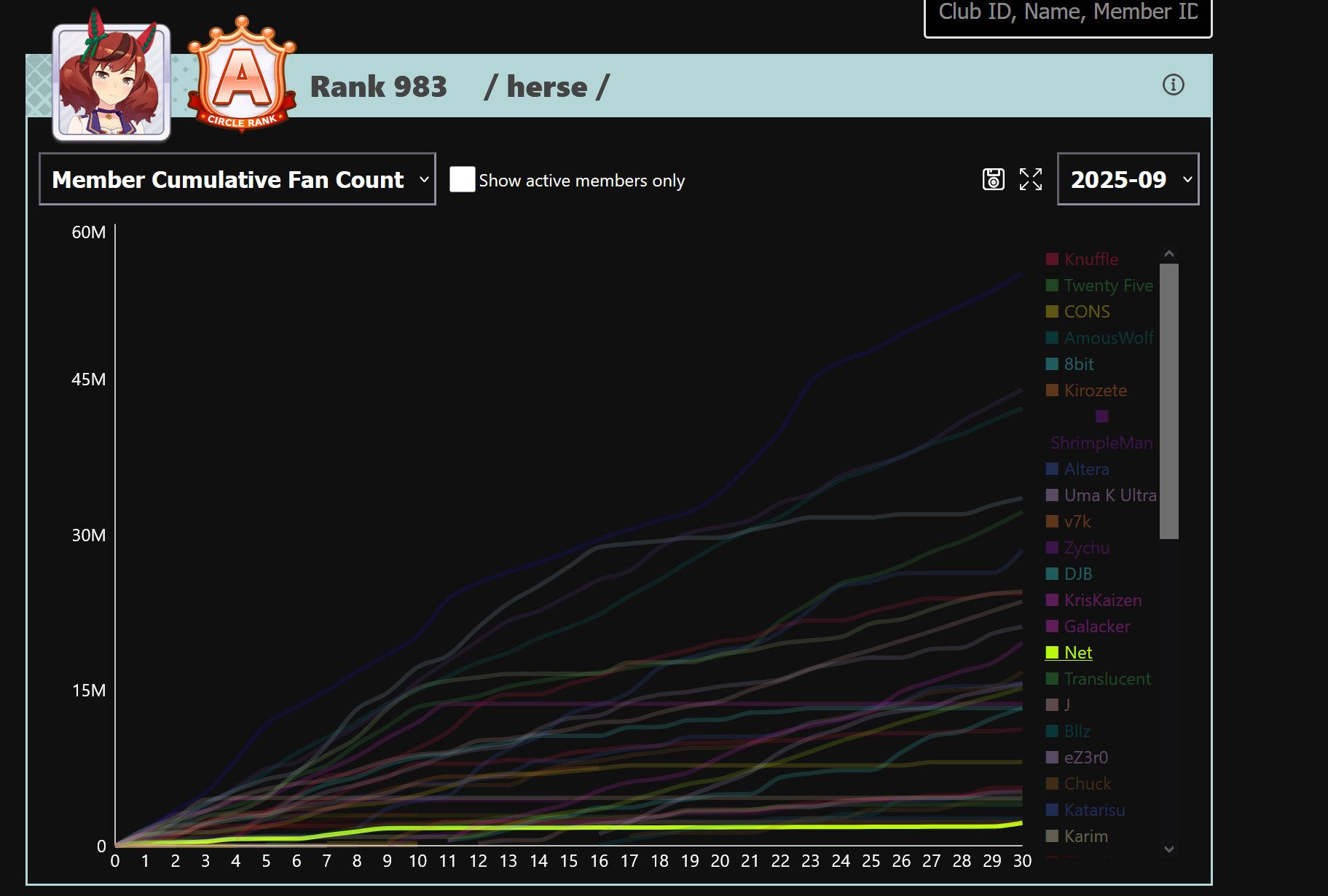Toggle the 8bit series in the legend
The image size is (1328, 896).
(x=1070, y=364)
